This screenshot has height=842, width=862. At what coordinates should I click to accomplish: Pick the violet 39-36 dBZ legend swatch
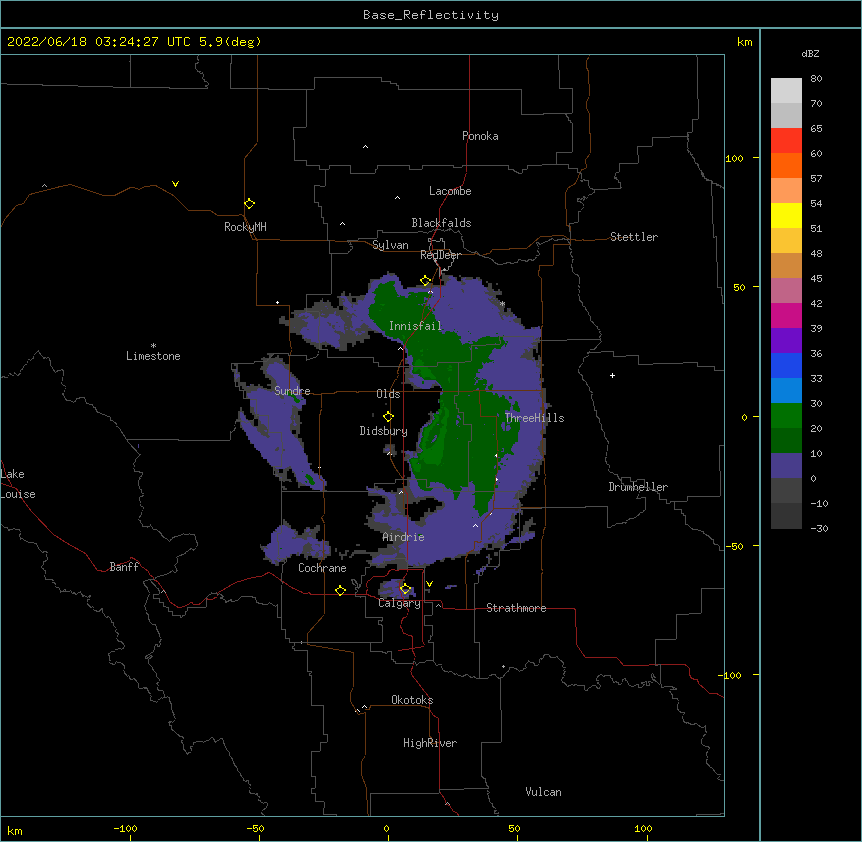(x=786, y=341)
